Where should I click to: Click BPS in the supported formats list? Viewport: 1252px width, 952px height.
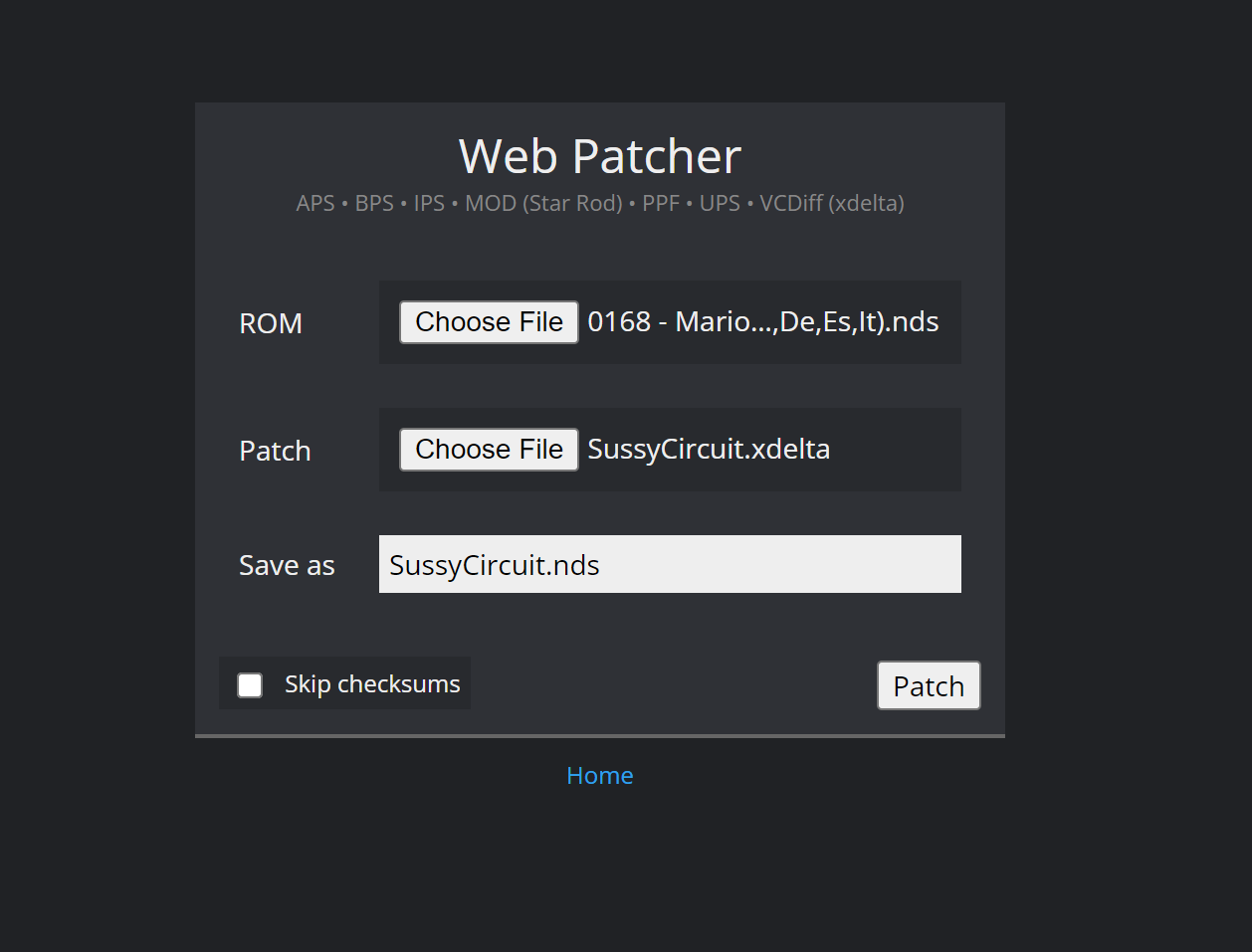374,204
